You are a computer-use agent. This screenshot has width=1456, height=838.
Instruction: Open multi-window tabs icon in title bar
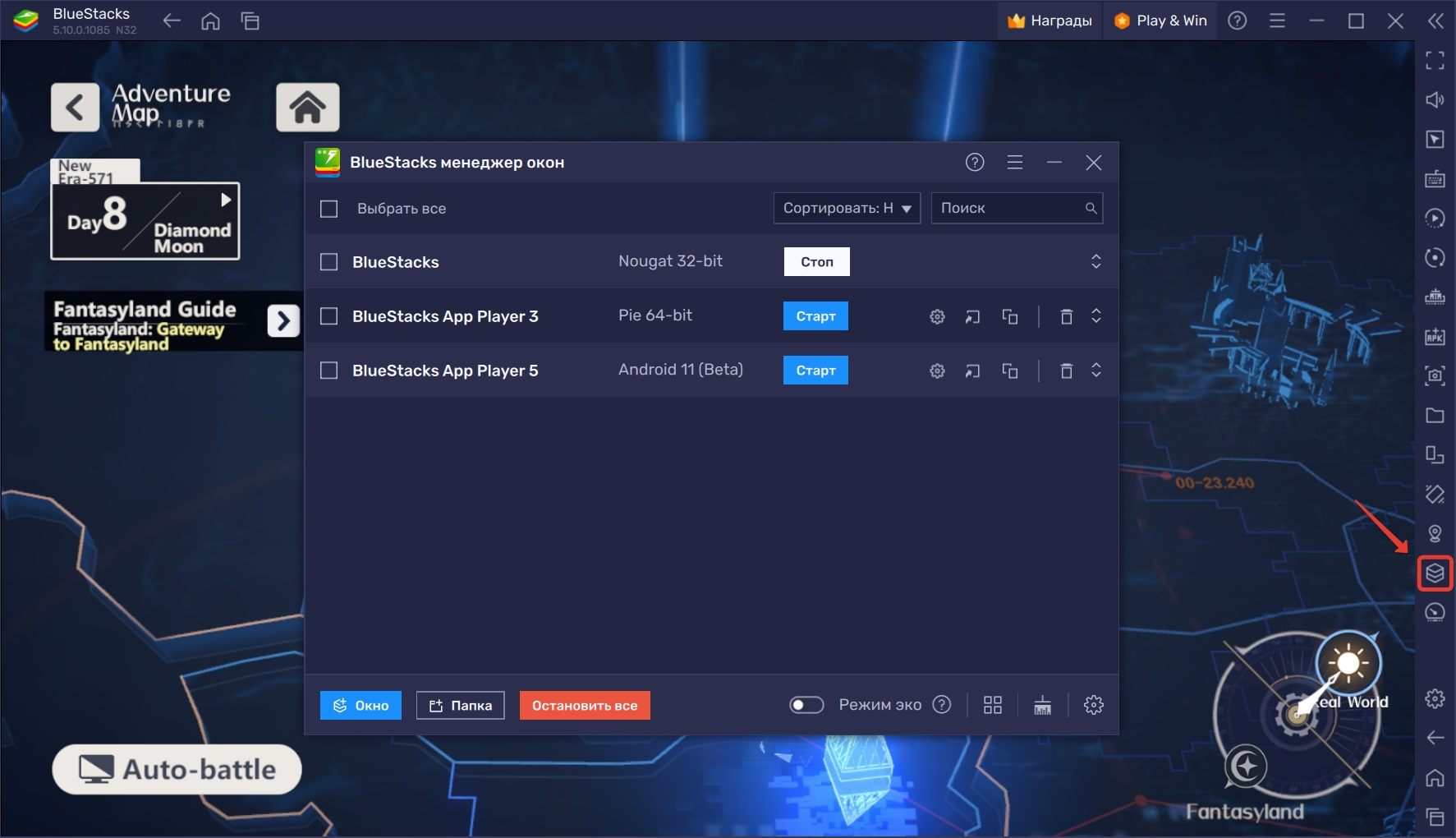[250, 21]
